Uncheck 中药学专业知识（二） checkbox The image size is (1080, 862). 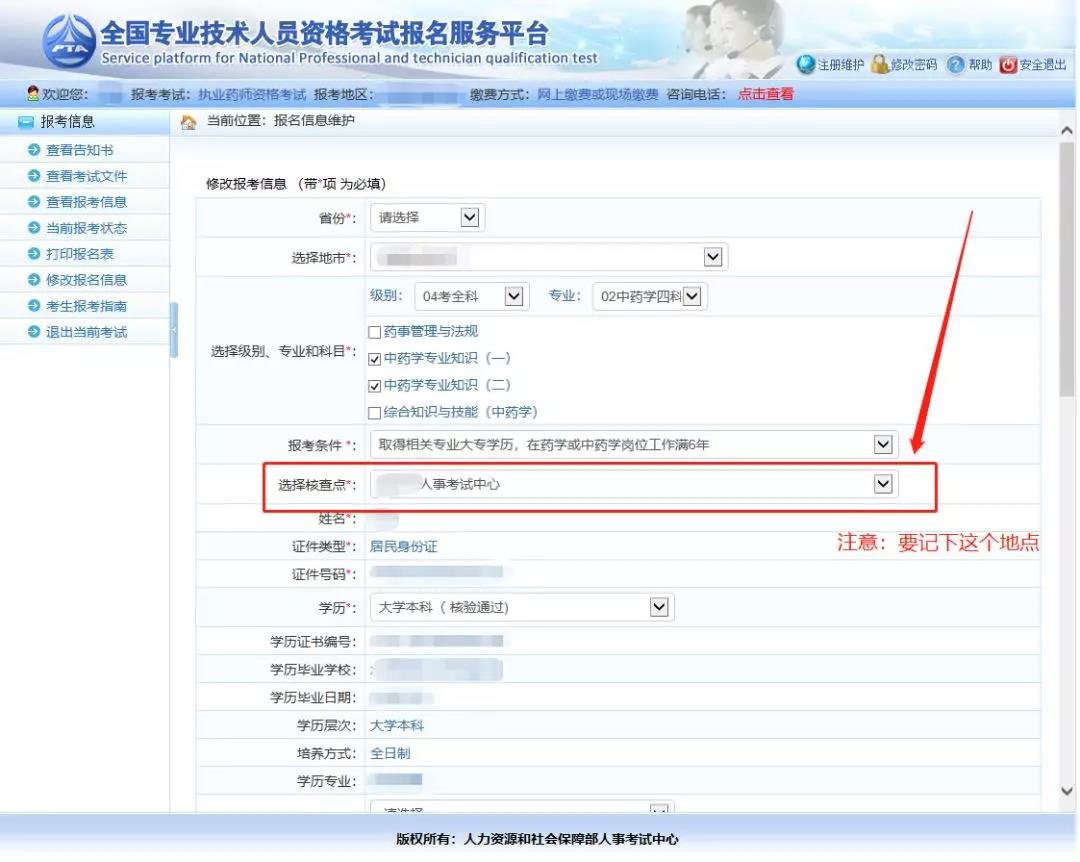(x=375, y=386)
